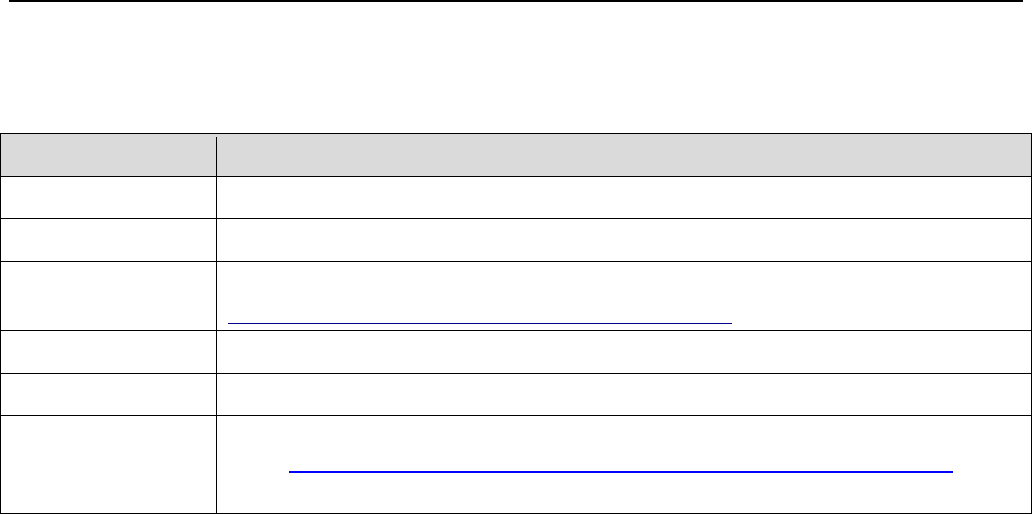The height and width of the screenshot is (514, 1032).
Task: Select the left cell of the fifth body row
Action: tap(109, 396)
